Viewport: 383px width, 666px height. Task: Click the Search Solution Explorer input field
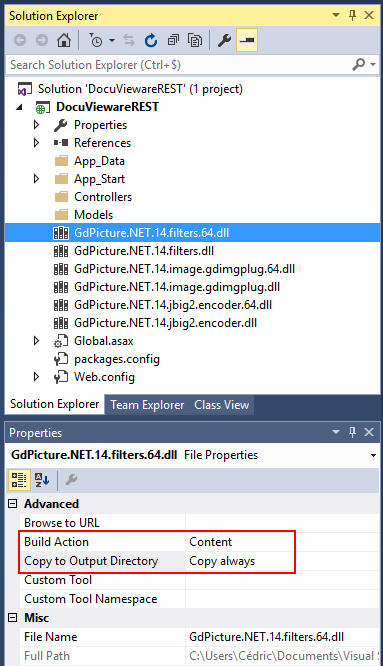tap(179, 65)
